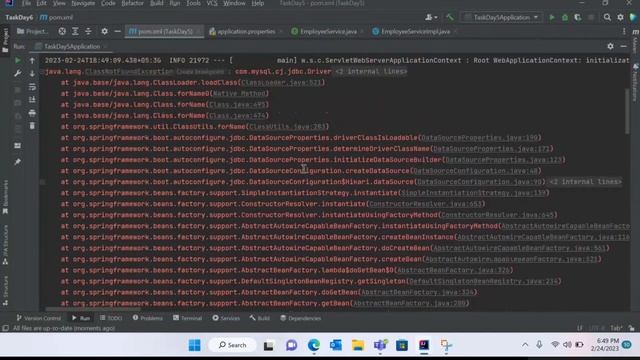
Task: Open IDE settings gear in toolbar
Action: coord(620,18)
